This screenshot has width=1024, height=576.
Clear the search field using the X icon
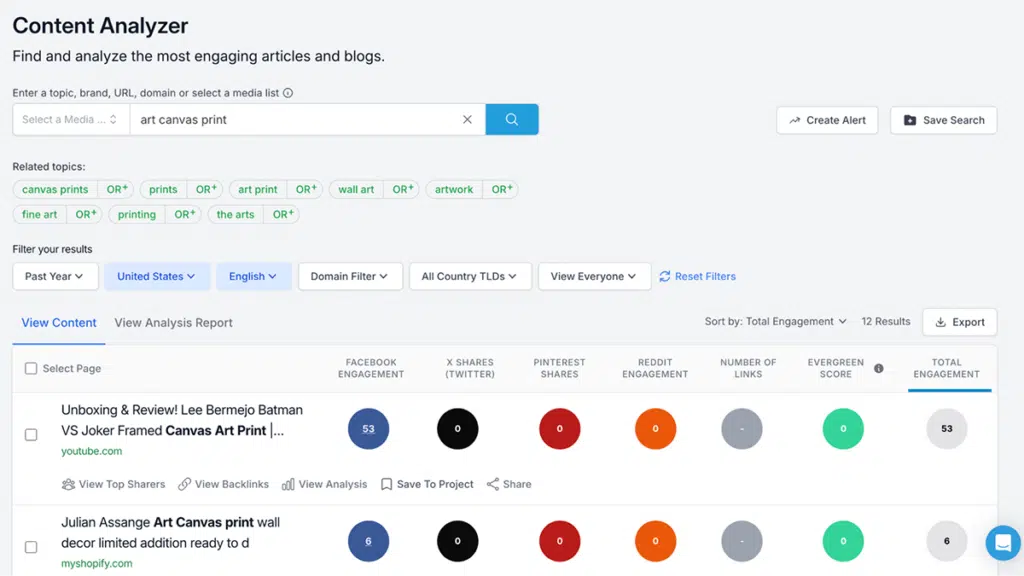[467, 118]
